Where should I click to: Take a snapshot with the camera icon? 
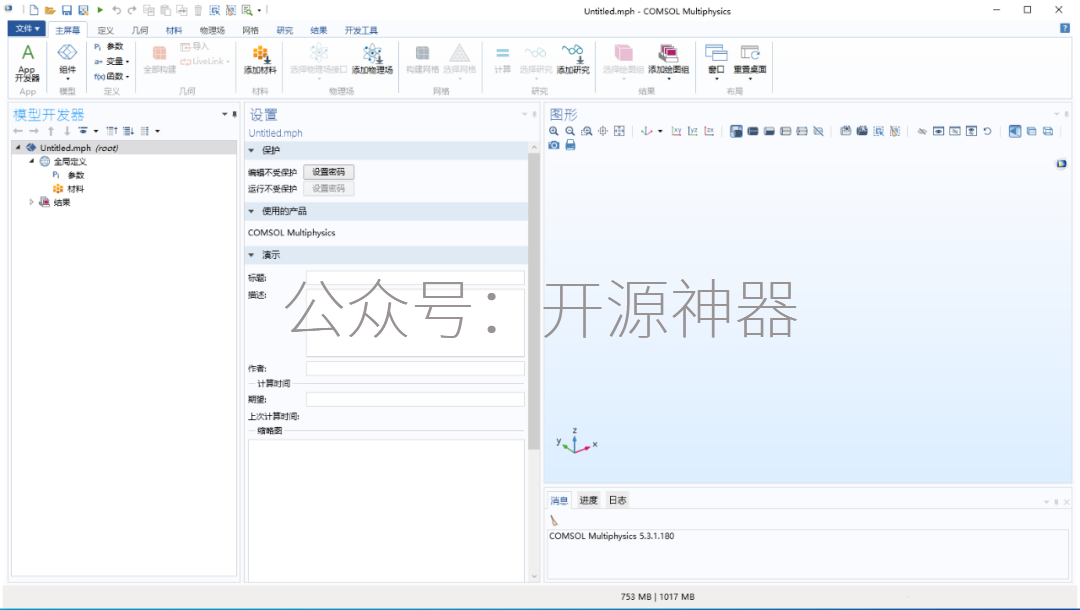pos(554,145)
